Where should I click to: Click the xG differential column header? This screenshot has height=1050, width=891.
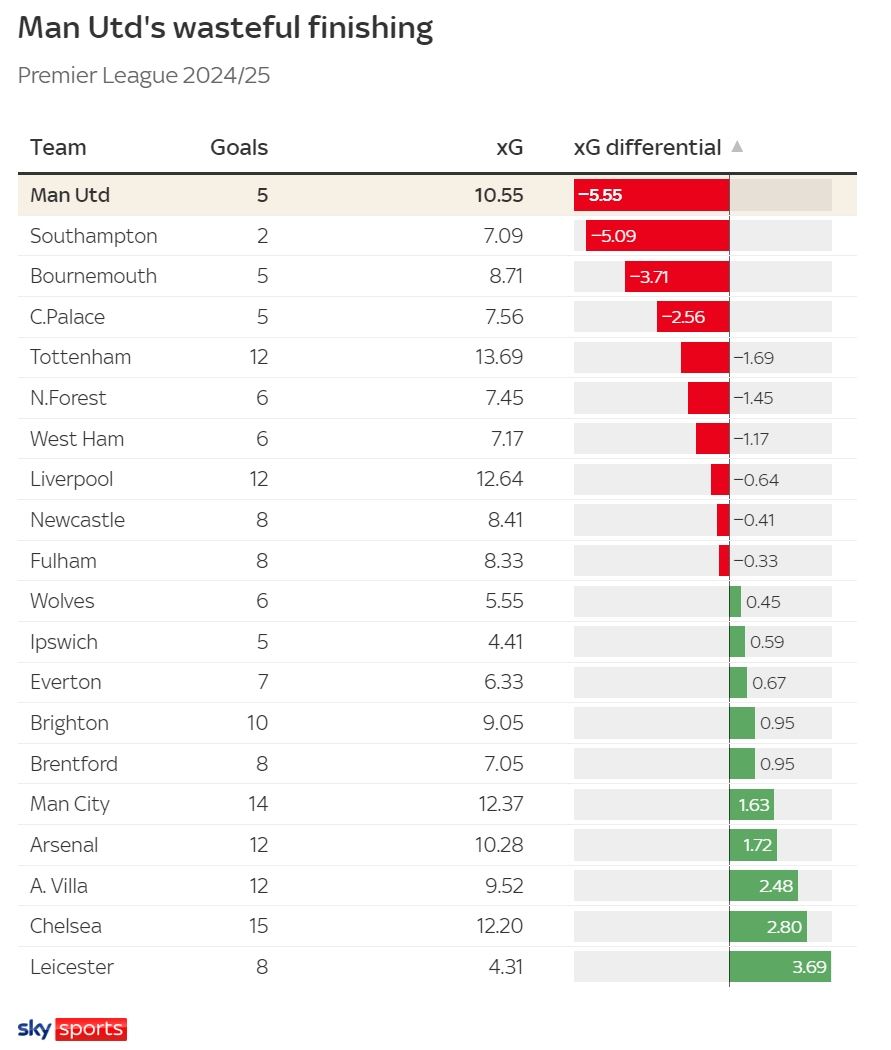click(647, 147)
